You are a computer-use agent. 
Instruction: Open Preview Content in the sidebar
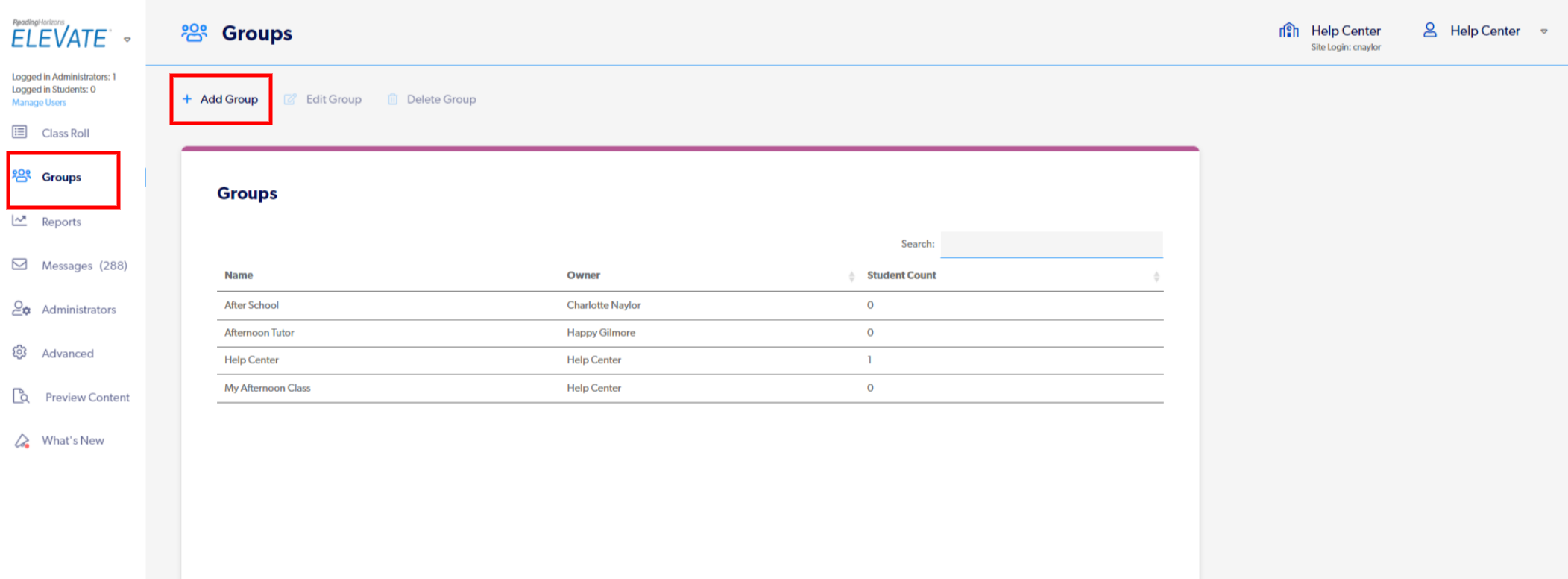click(87, 397)
